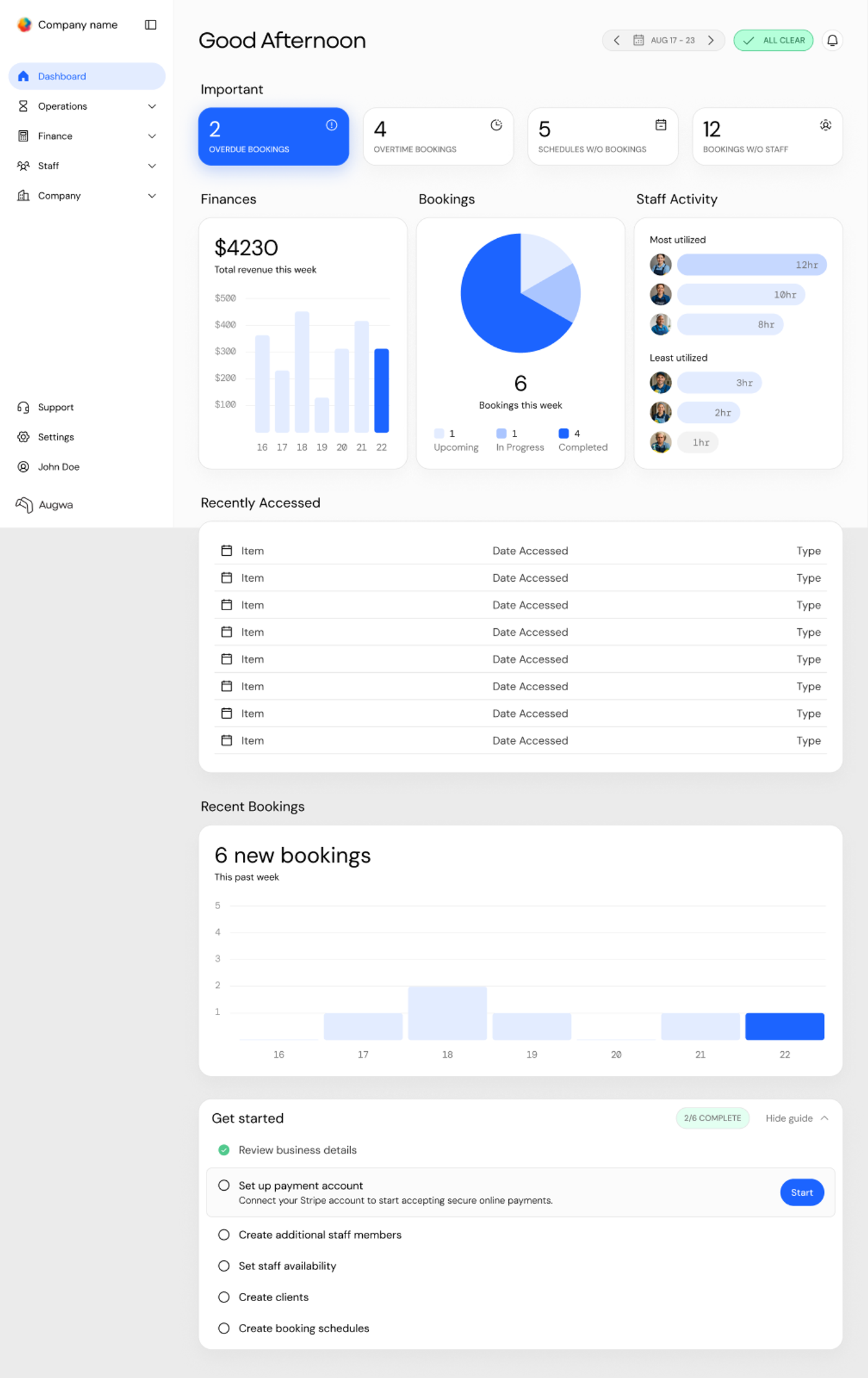Viewport: 868px width, 1378px height.
Task: Click the Staff people icon
Action: [x=24, y=166]
